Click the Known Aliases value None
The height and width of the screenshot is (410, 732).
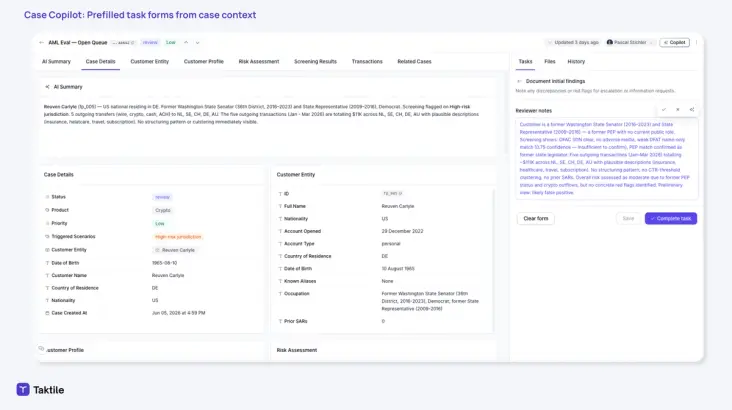(x=387, y=281)
